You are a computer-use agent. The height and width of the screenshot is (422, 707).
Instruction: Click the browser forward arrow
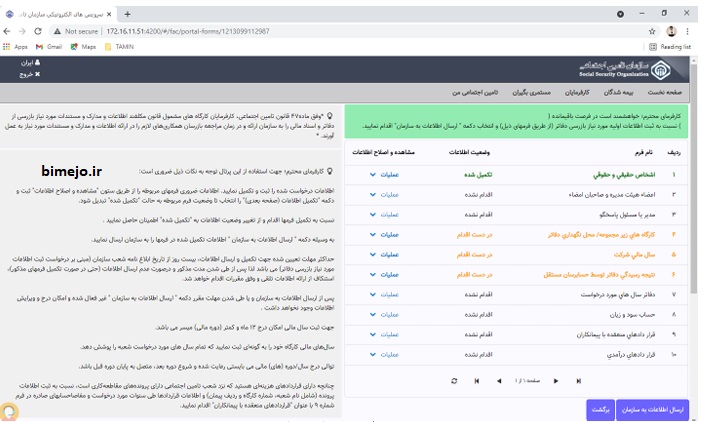(22, 31)
